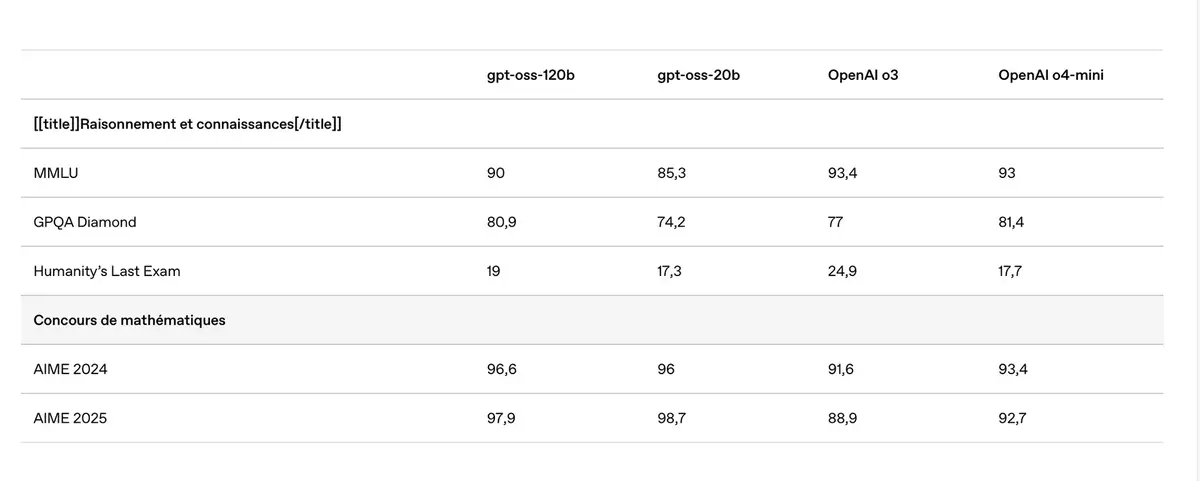Select the Raisonnement et connaissances section title
The image size is (1200, 481).
click(188, 125)
